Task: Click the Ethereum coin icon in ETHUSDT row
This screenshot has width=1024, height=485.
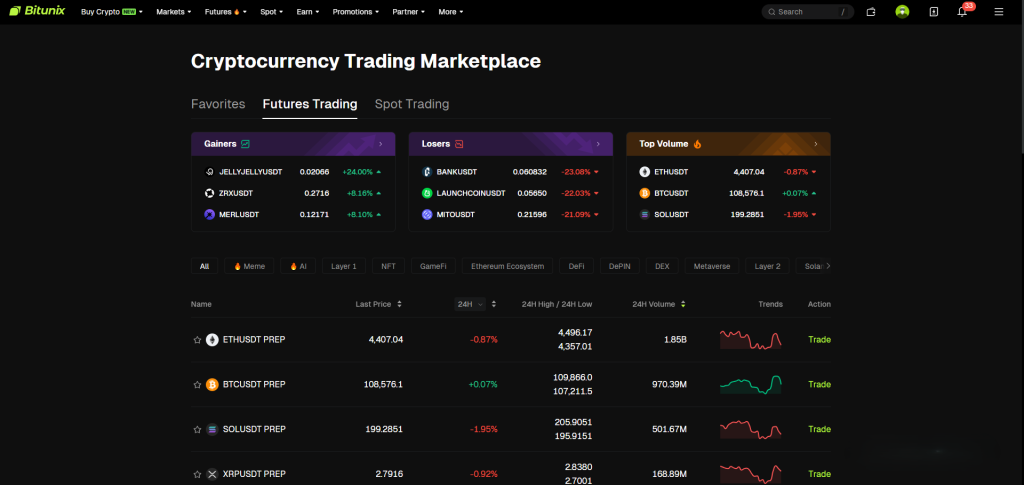Action: click(212, 340)
